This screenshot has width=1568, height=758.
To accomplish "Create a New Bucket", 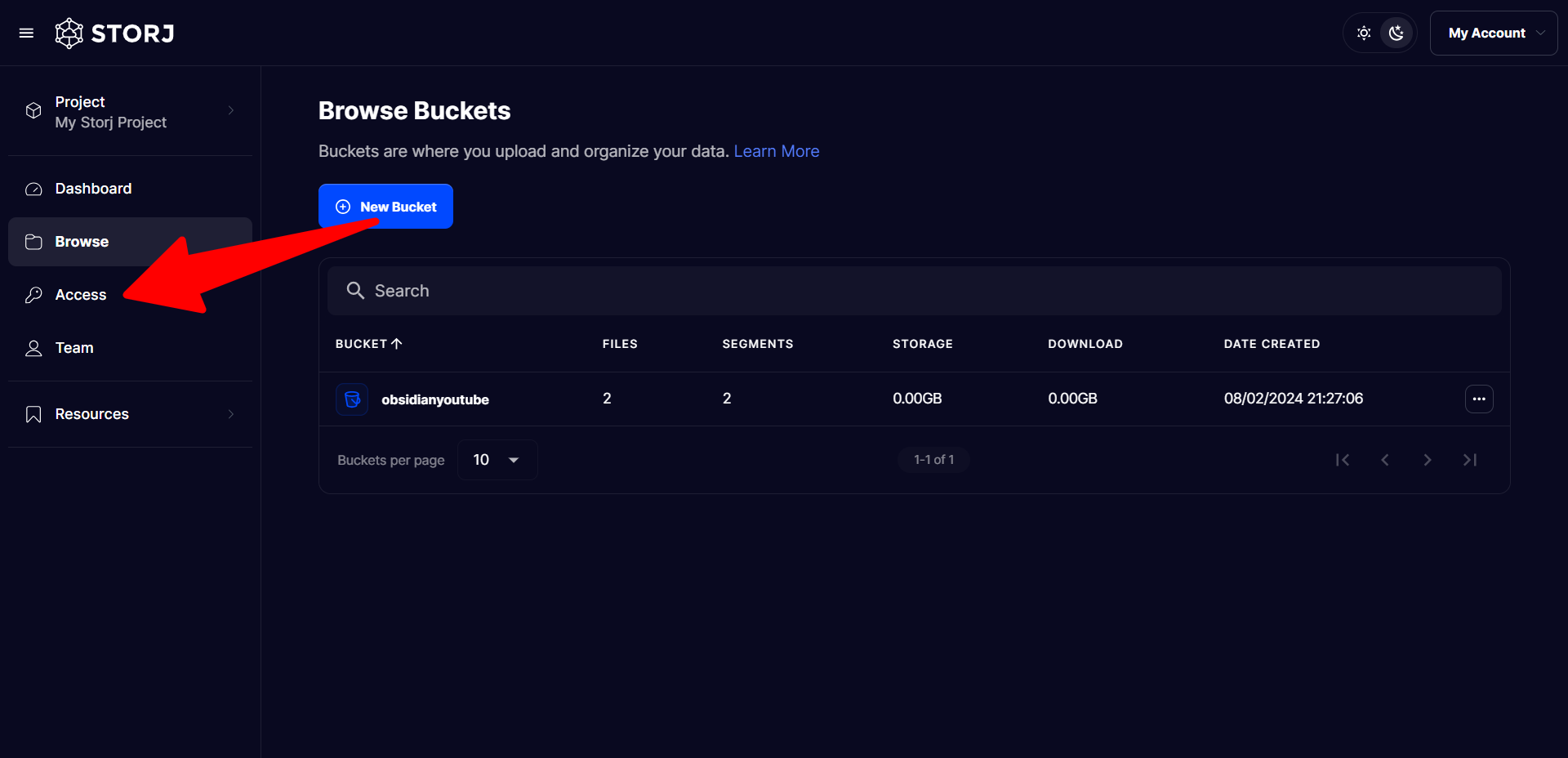I will (x=385, y=207).
